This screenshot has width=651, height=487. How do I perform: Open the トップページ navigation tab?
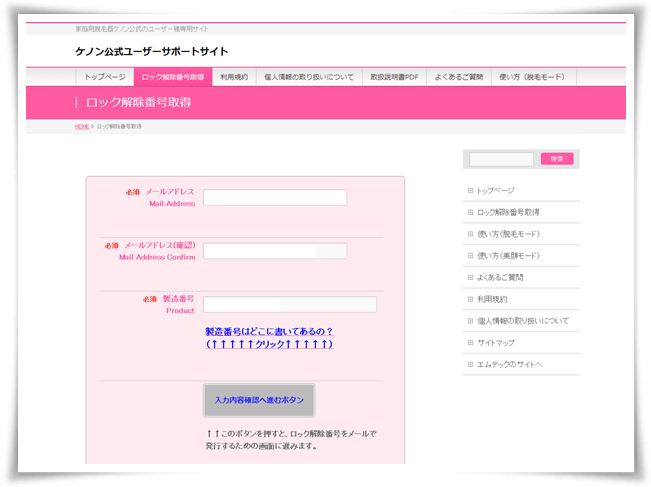click(105, 77)
